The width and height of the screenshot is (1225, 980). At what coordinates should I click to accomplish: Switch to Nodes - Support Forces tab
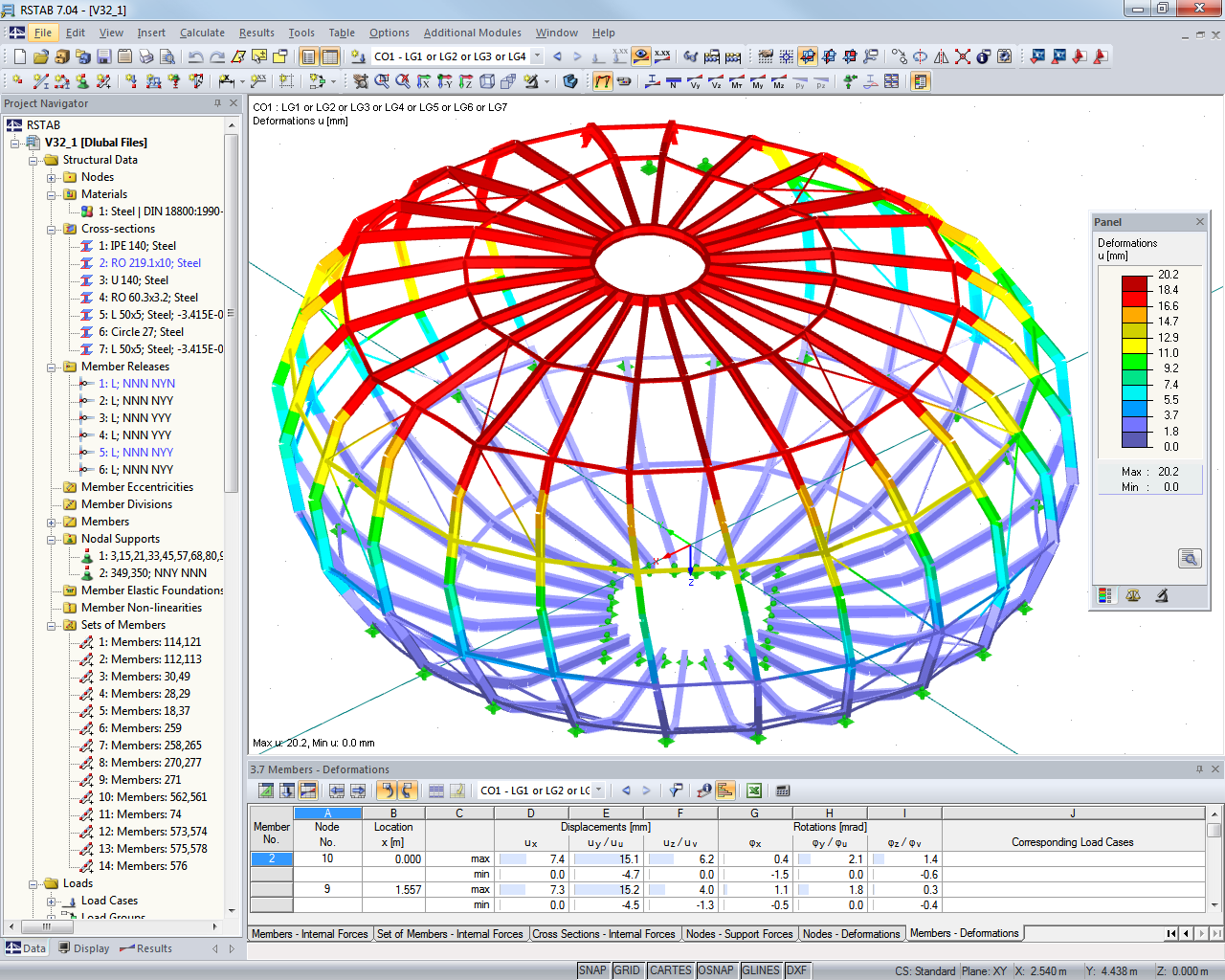click(740, 934)
